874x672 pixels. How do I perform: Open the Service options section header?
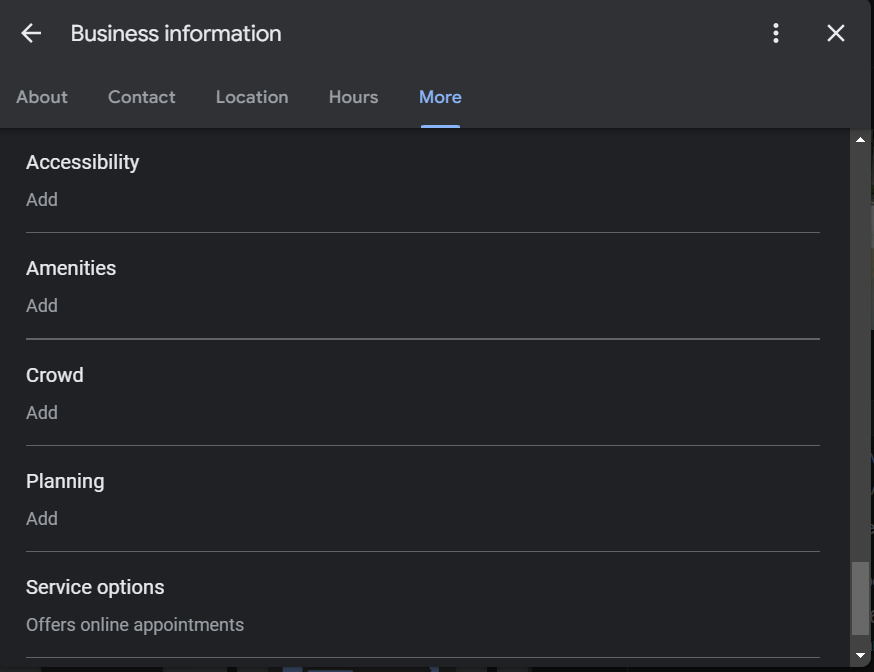coord(95,587)
